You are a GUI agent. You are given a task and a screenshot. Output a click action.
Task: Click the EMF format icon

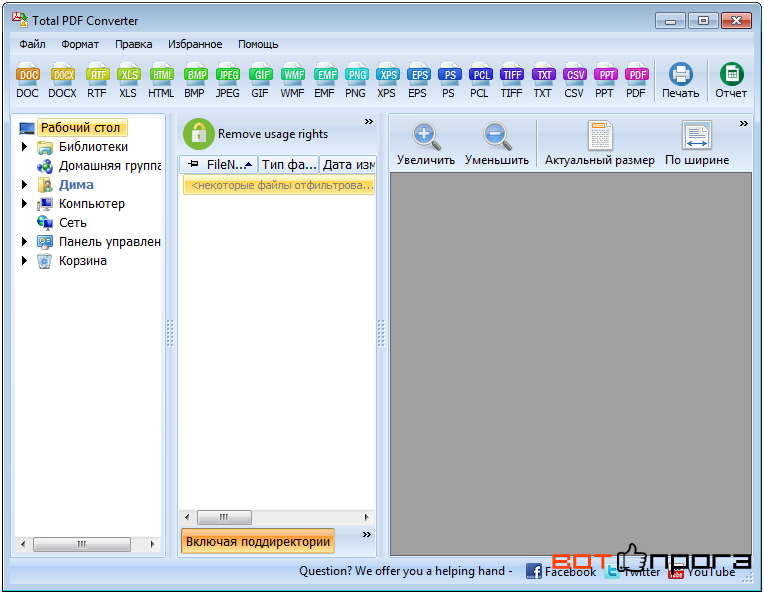pyautogui.click(x=325, y=80)
